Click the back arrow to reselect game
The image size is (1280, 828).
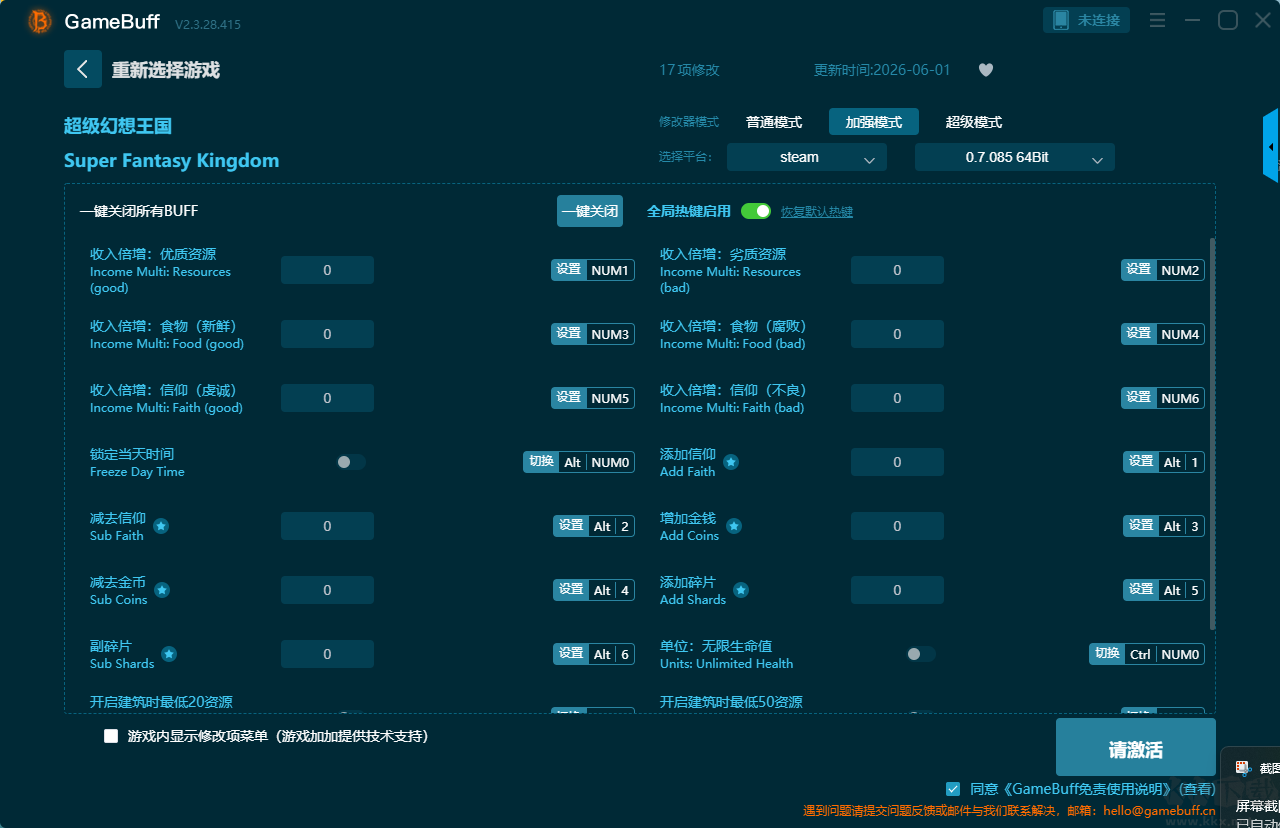pyautogui.click(x=83, y=69)
